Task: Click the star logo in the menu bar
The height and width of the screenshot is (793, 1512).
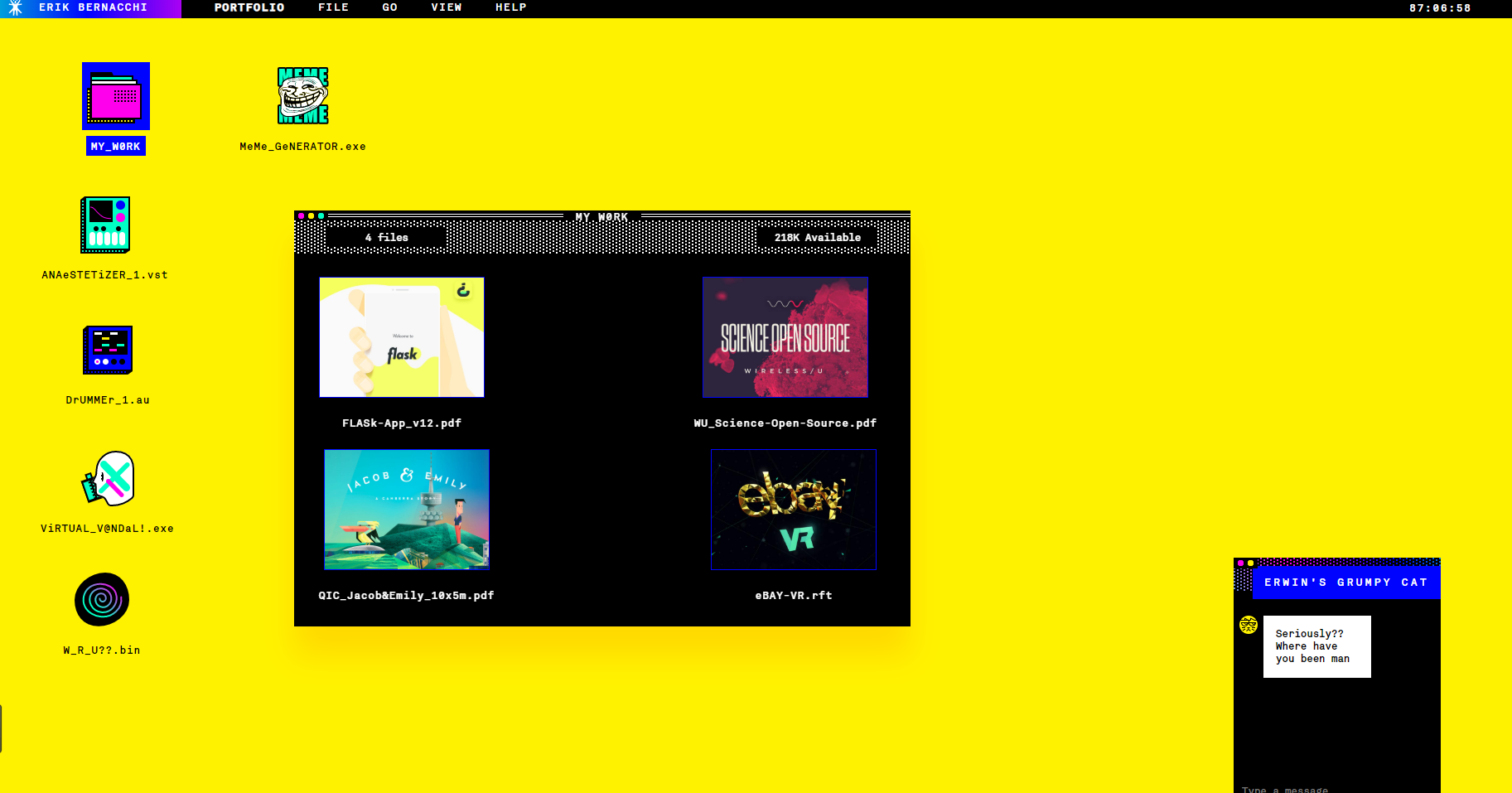Action: click(x=16, y=8)
